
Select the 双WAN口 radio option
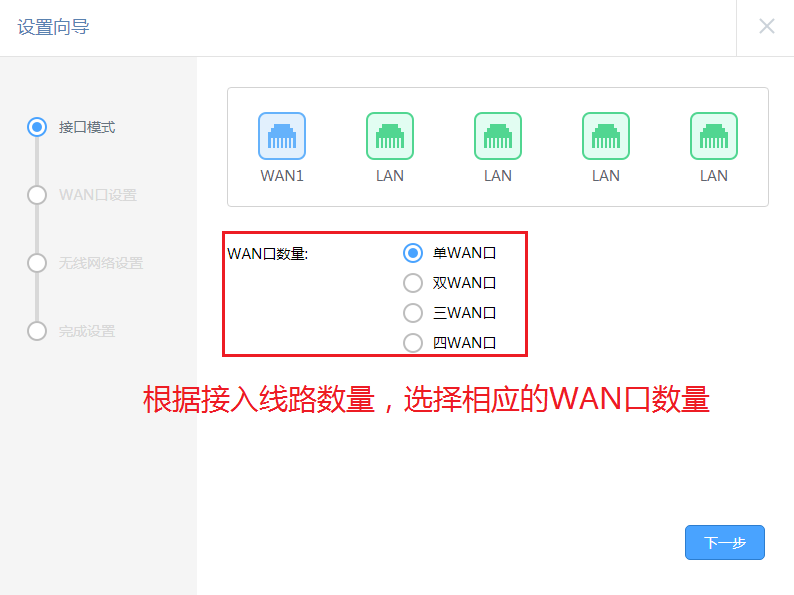click(413, 283)
